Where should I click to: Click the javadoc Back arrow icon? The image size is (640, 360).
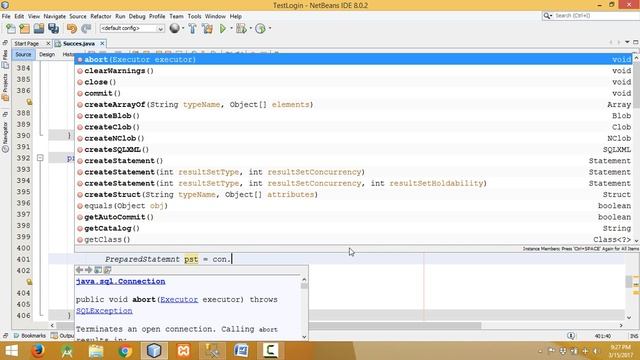[80, 270]
